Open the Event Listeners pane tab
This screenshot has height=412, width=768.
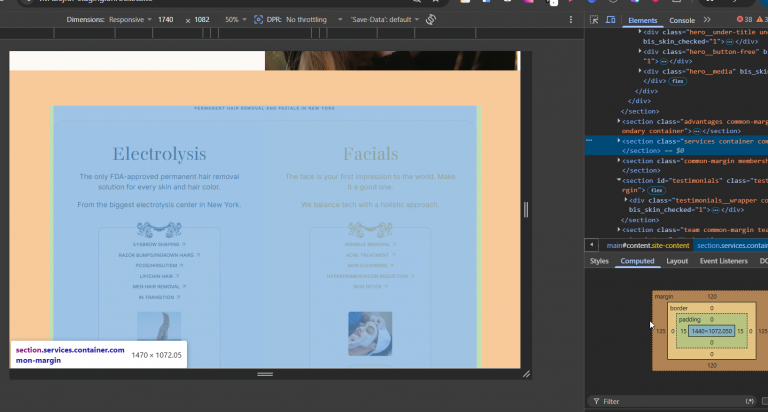(x=723, y=261)
